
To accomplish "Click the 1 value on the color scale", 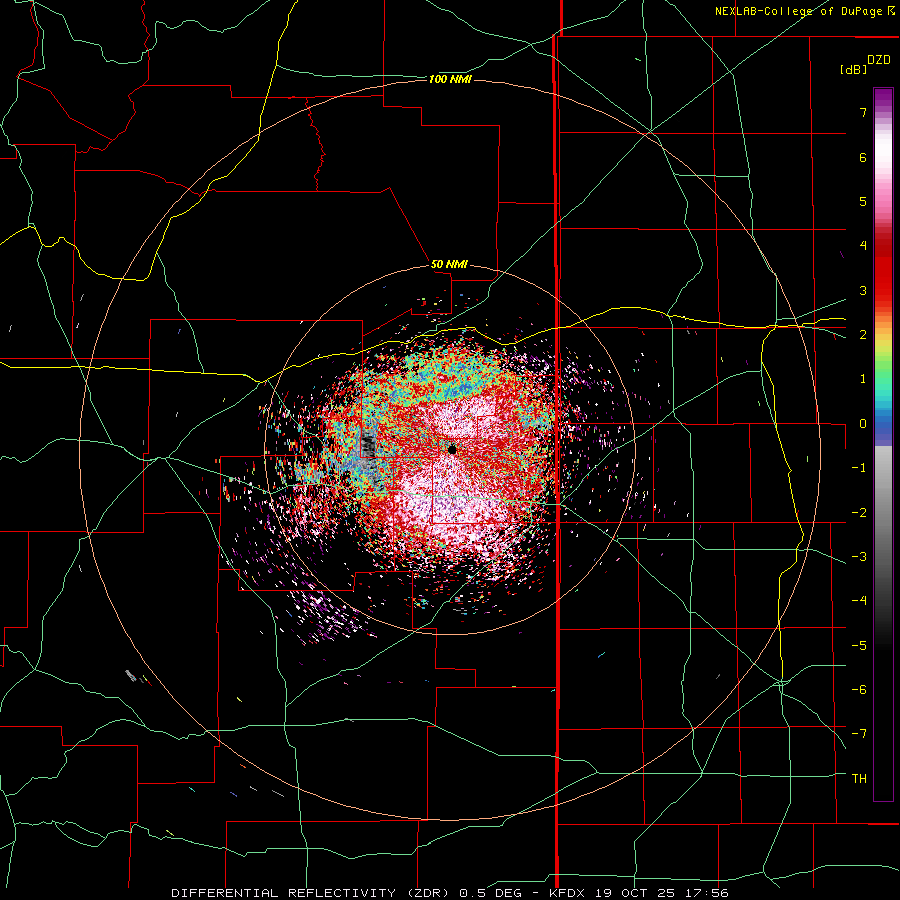I will [863, 379].
